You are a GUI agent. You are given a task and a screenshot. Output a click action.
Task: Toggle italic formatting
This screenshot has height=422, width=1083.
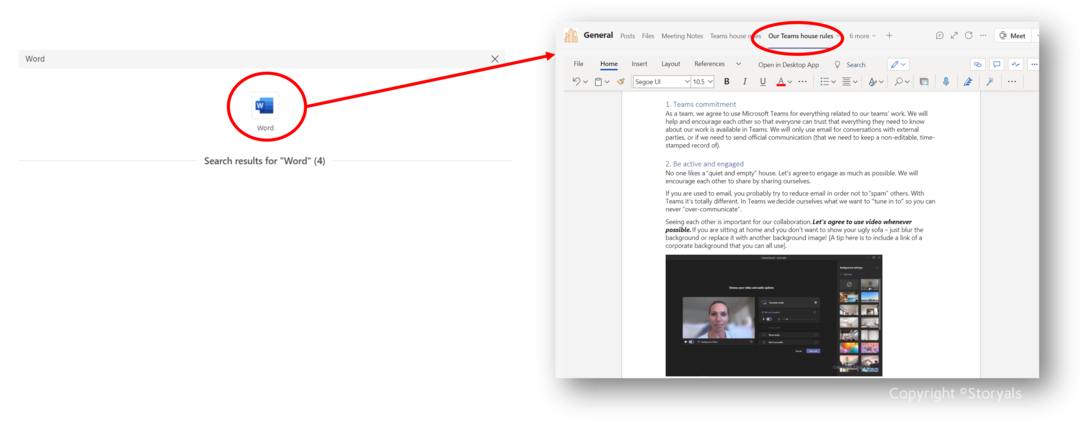[745, 81]
